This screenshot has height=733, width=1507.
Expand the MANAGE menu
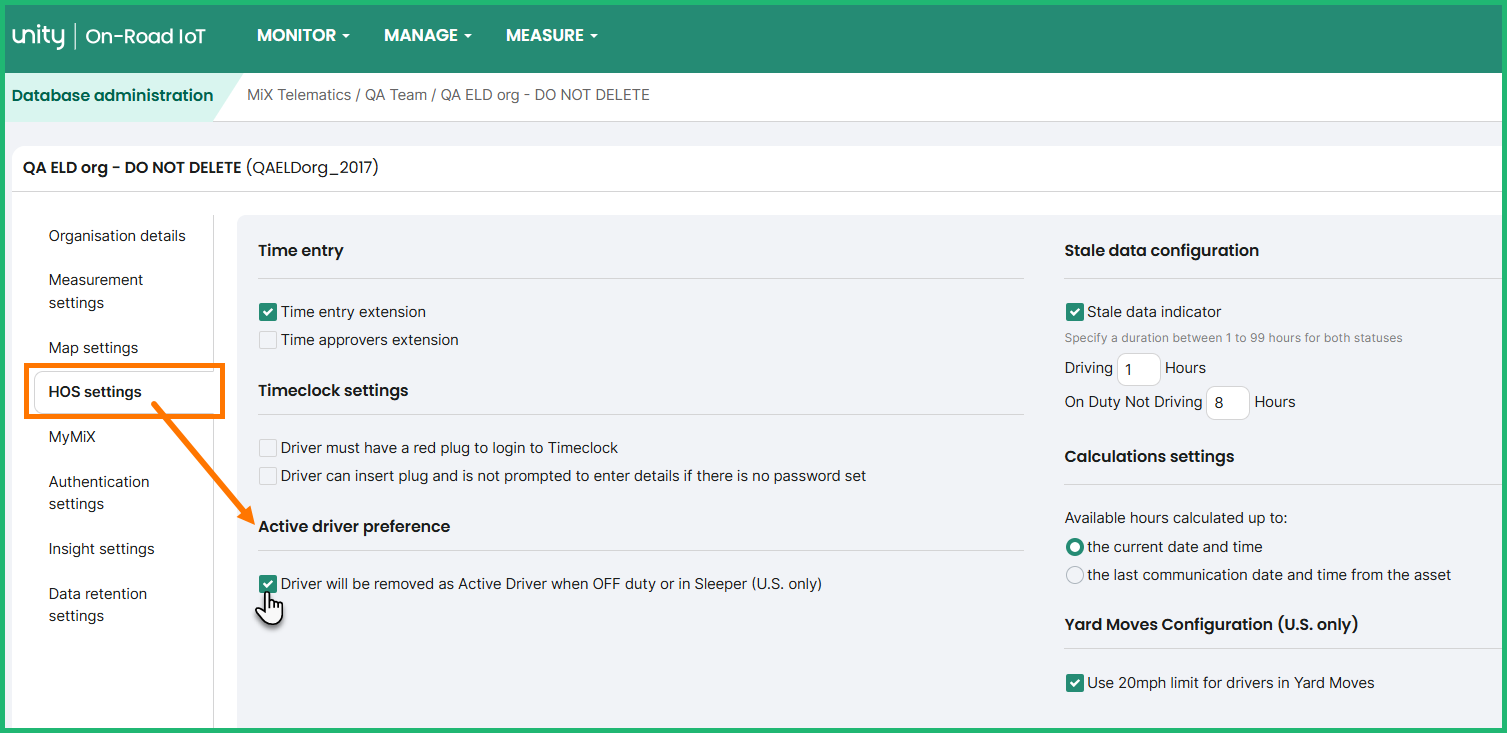(x=427, y=35)
